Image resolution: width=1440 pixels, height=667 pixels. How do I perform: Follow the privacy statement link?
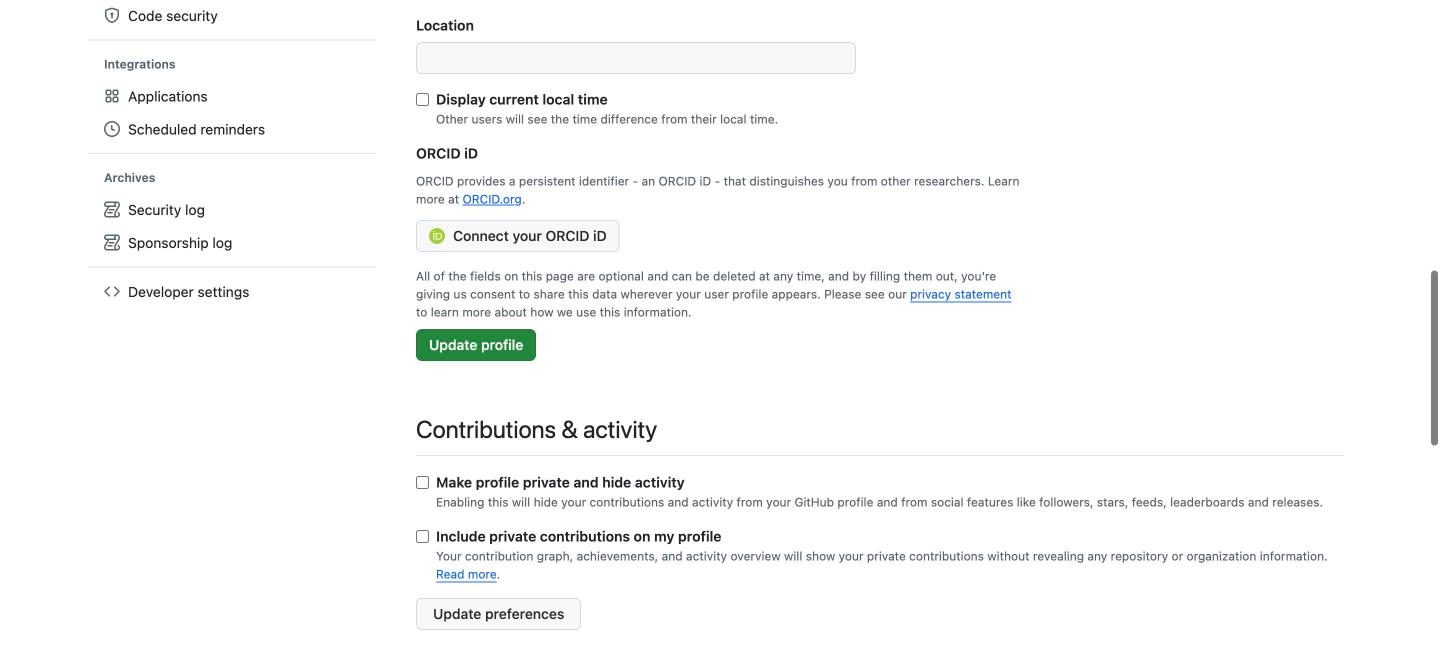960,295
